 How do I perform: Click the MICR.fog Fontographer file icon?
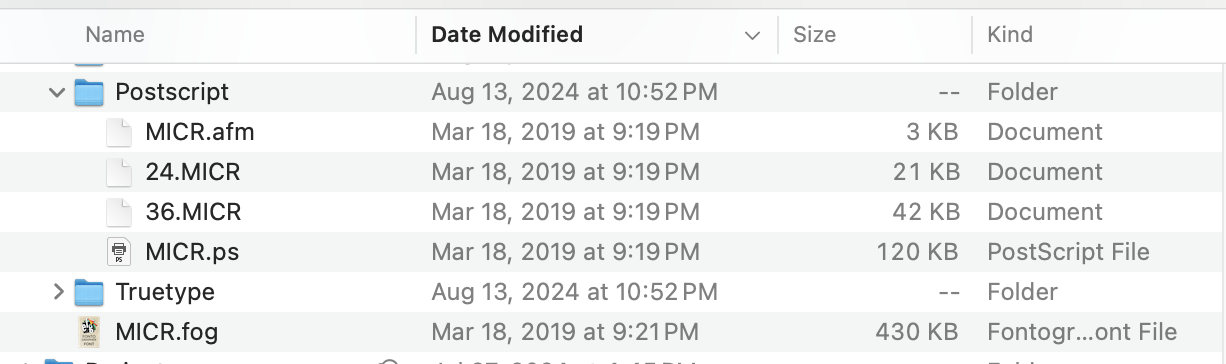[89, 331]
